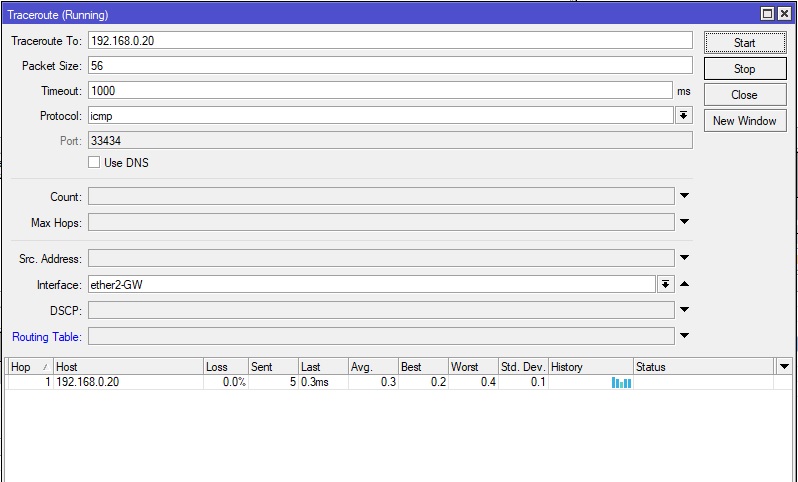Sort by the Worst column header

[473, 366]
